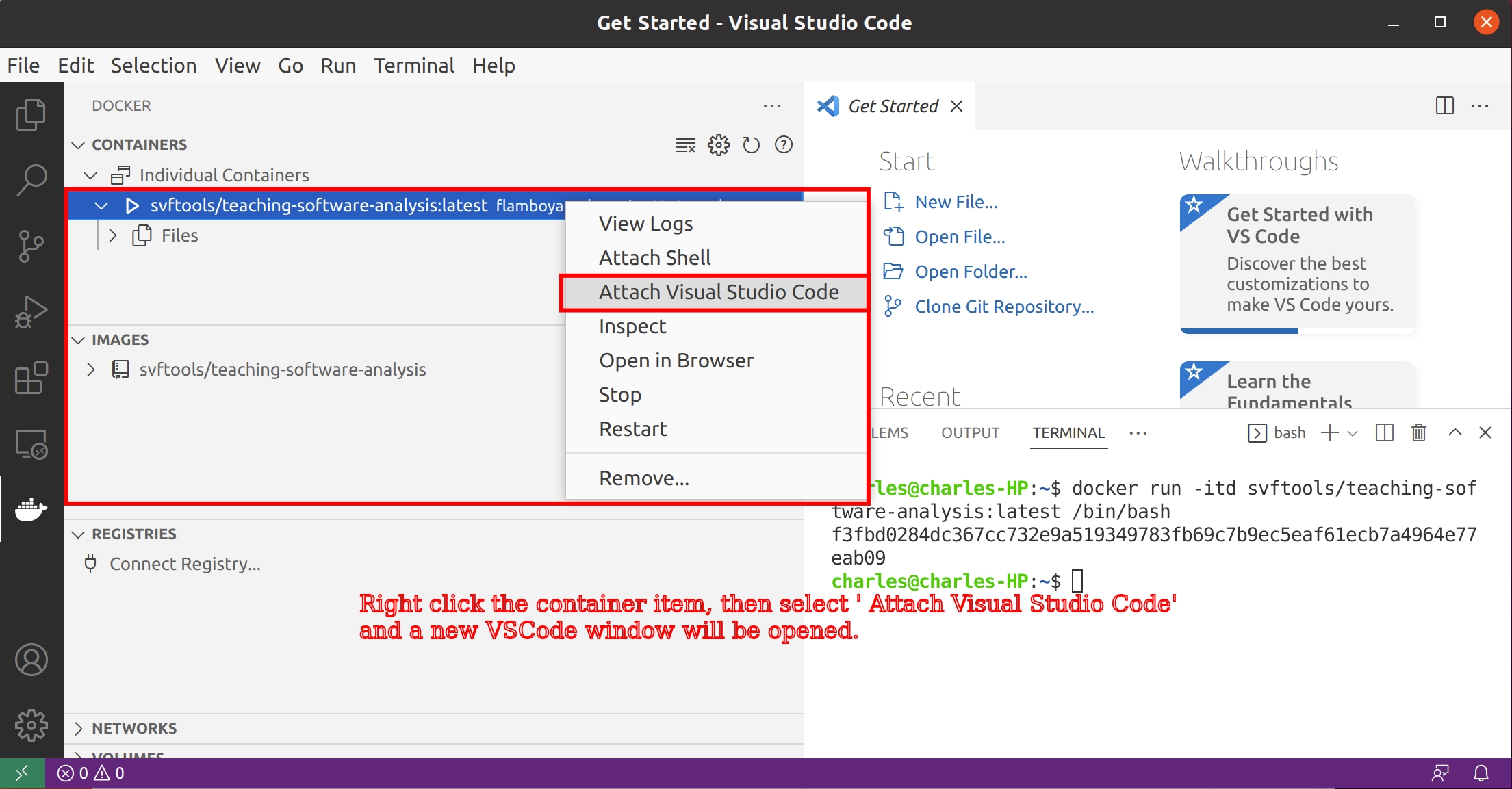Collapse the Individual Containers group
1512x789 pixels.
pyautogui.click(x=90, y=175)
